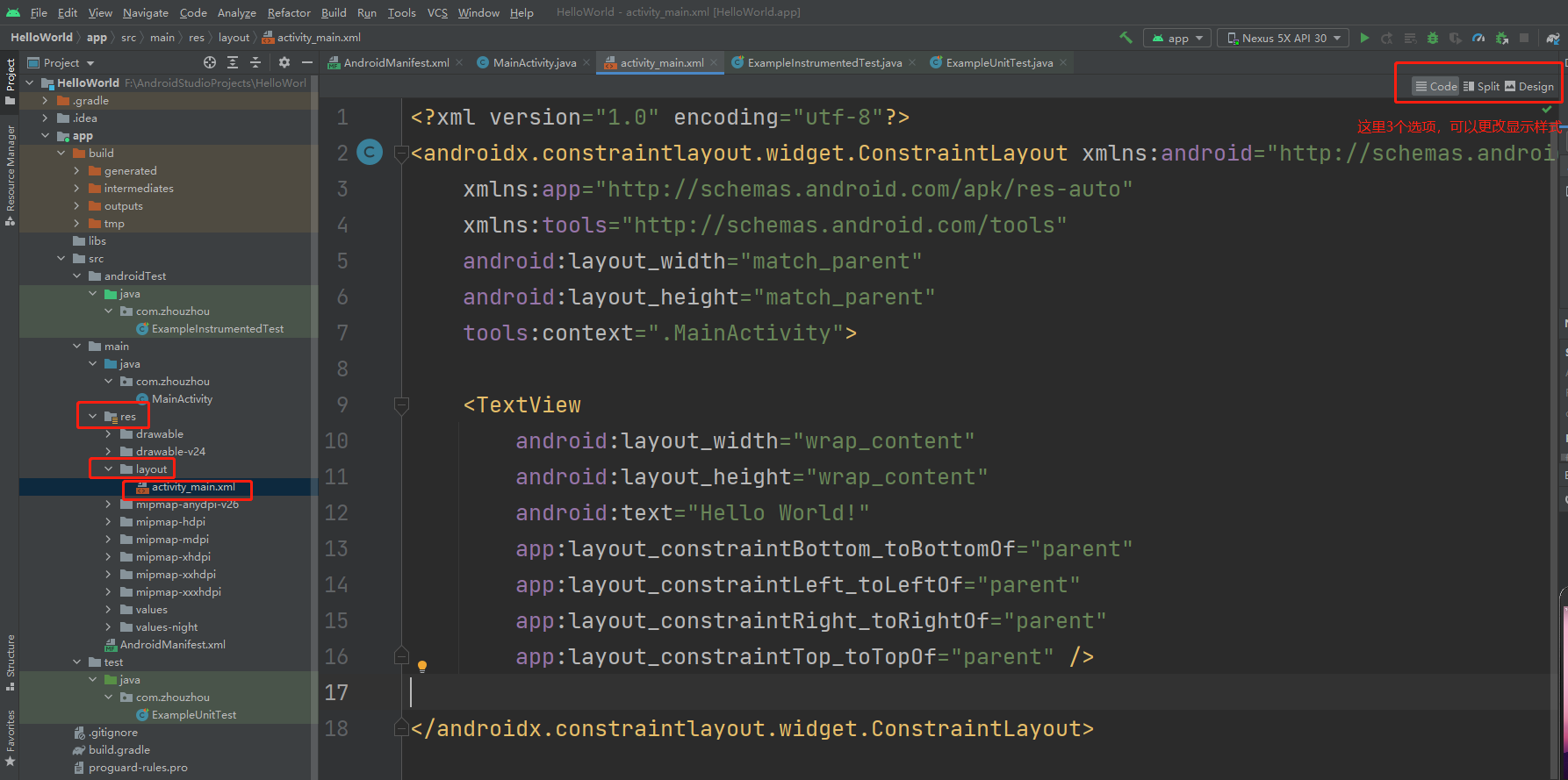Screen dimensions: 1568x780
Task: Expand the mipmap-hdpi folder
Action: pyautogui.click(x=108, y=522)
